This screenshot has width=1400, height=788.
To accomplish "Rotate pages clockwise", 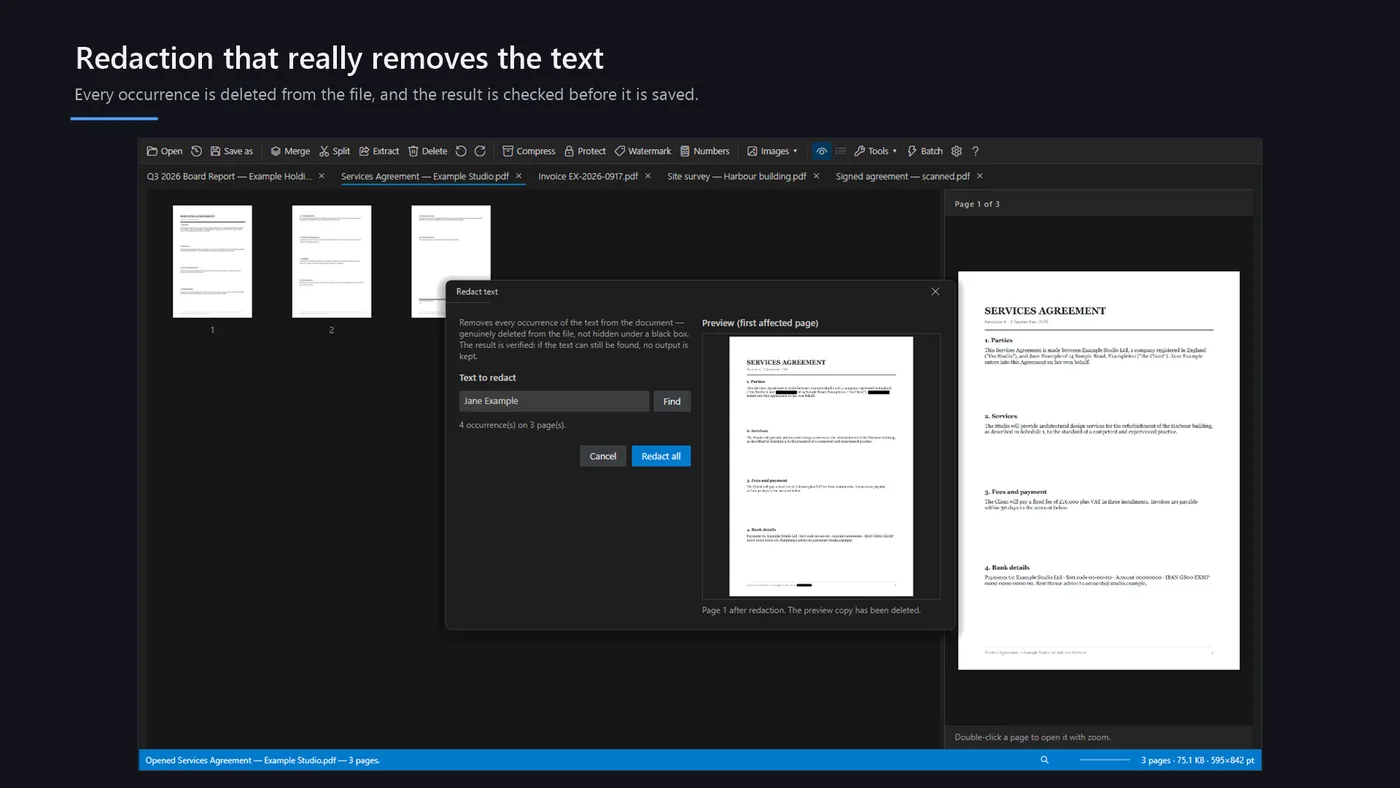I will [x=480, y=151].
